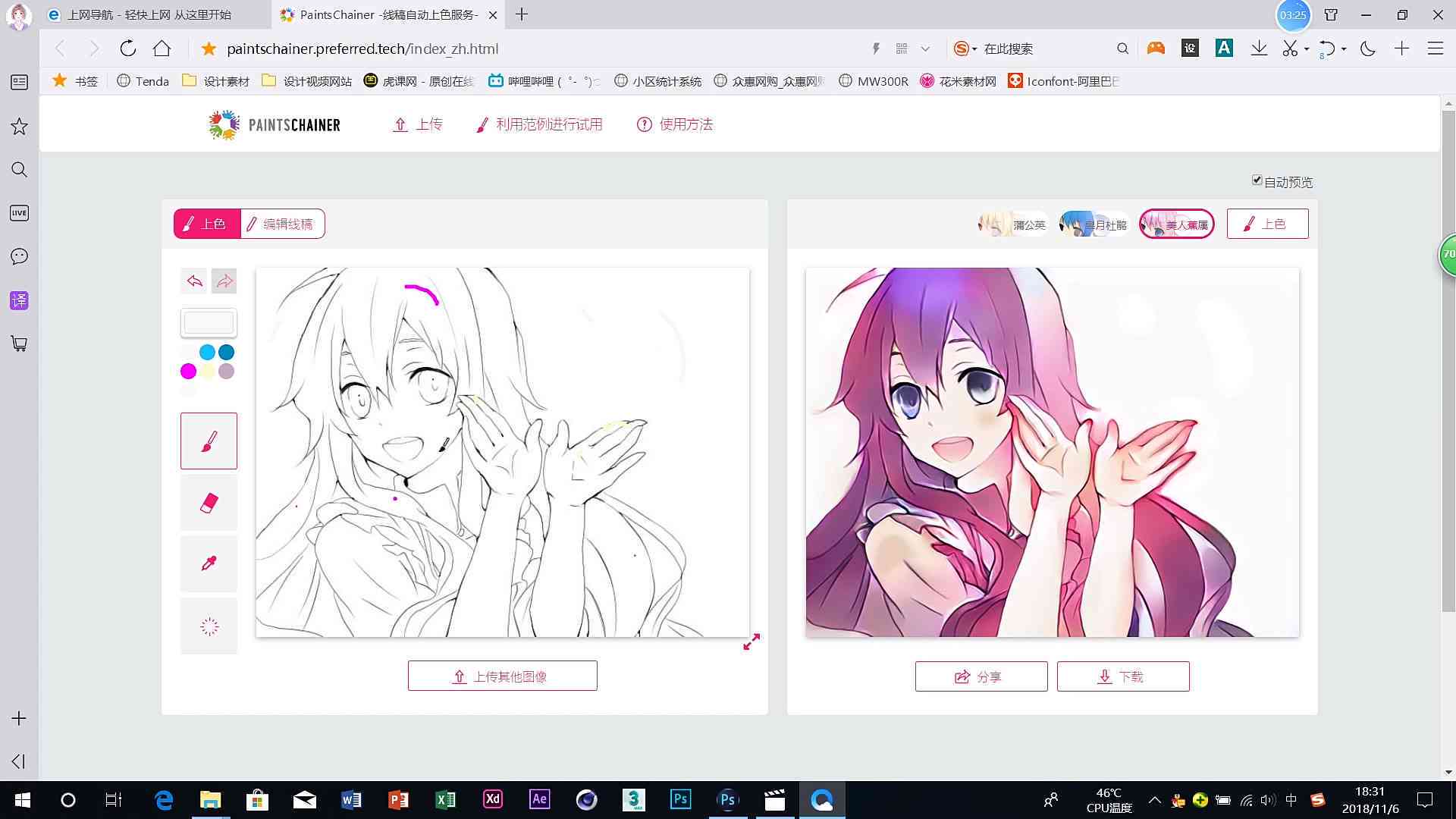This screenshot has height=819, width=1456.
Task: Click the colored result preview image
Action: 1052,452
